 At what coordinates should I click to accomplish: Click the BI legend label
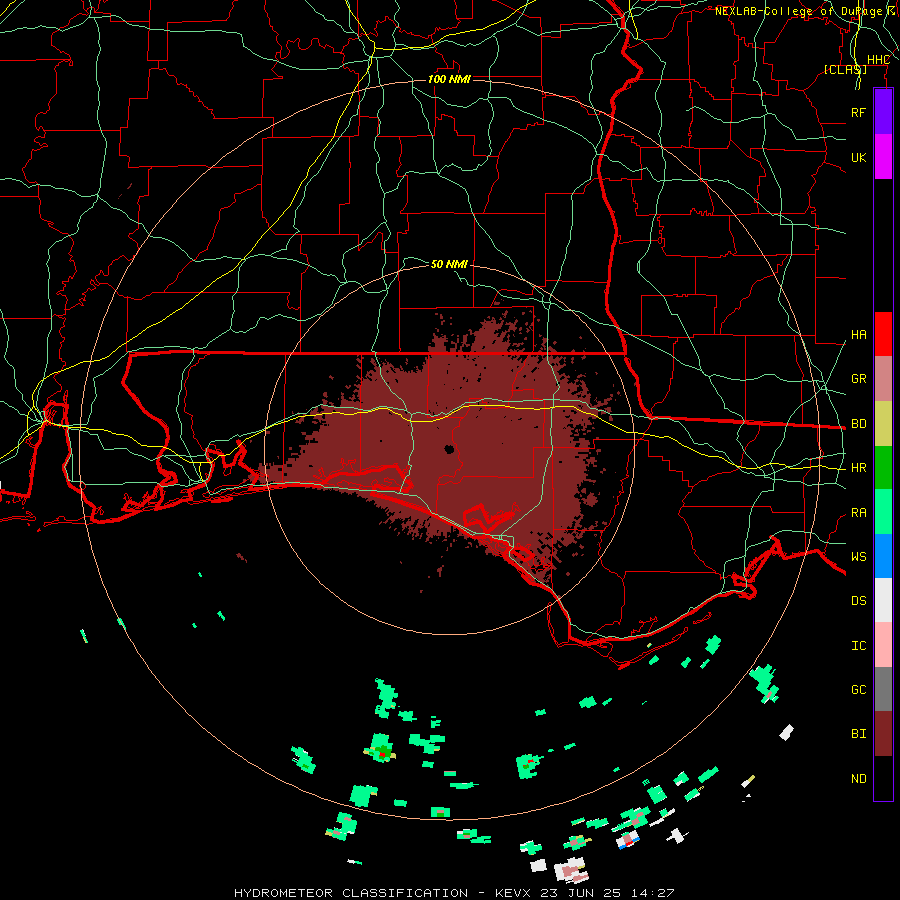click(858, 734)
